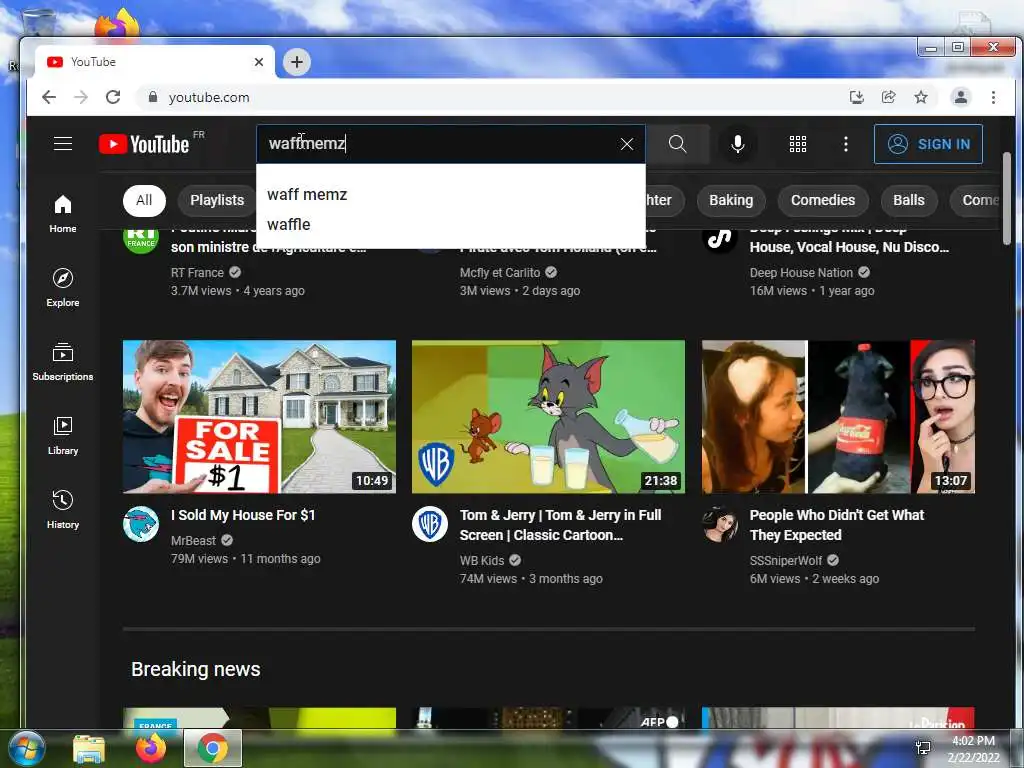Open the Chrome profile avatar

click(x=961, y=97)
